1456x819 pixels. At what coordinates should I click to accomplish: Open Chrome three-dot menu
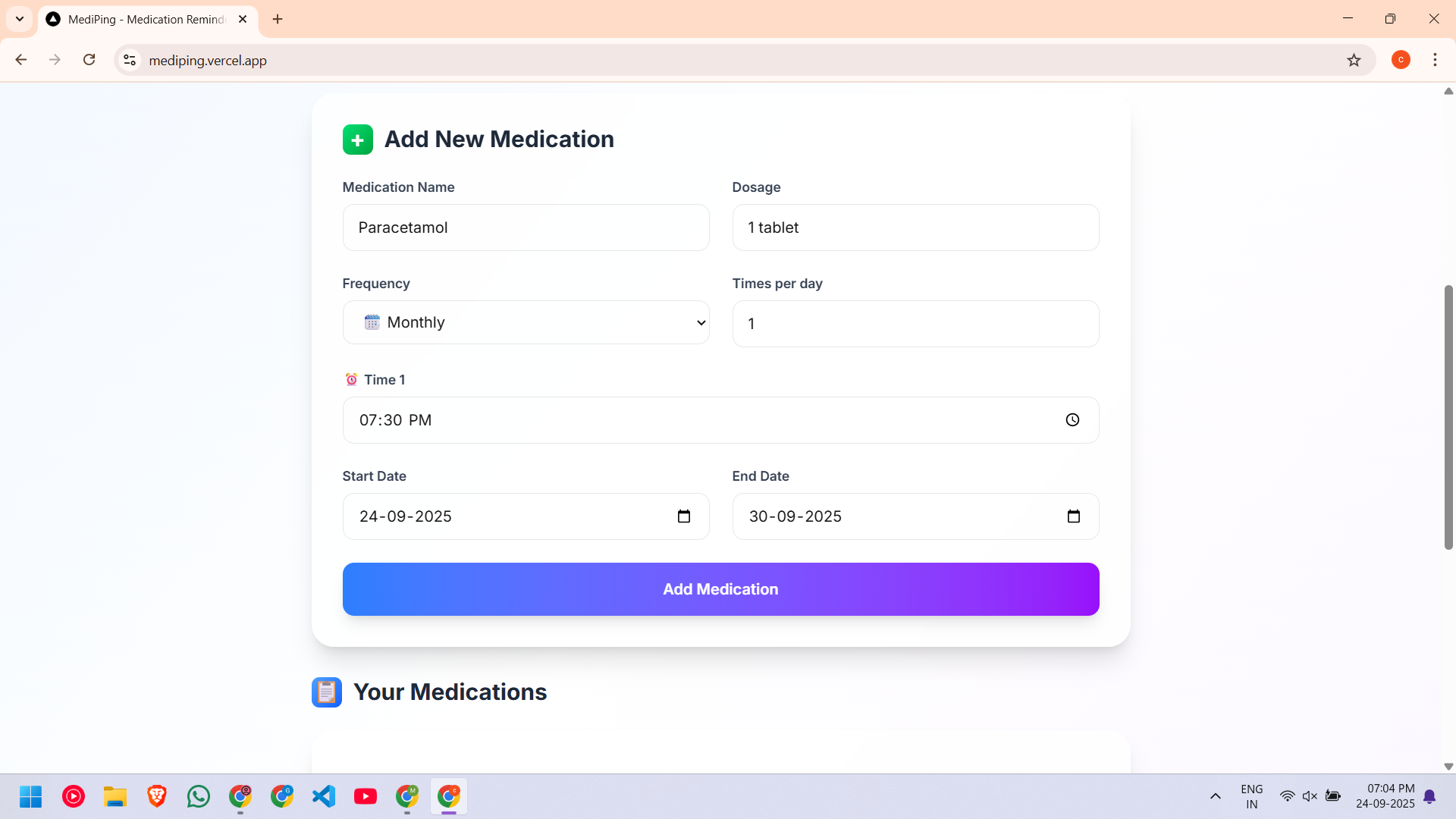pos(1435,60)
